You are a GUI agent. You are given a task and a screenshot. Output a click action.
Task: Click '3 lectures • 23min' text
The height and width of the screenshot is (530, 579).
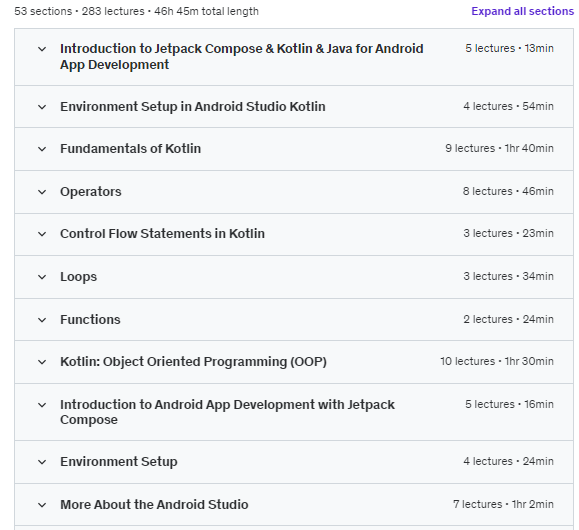click(508, 233)
